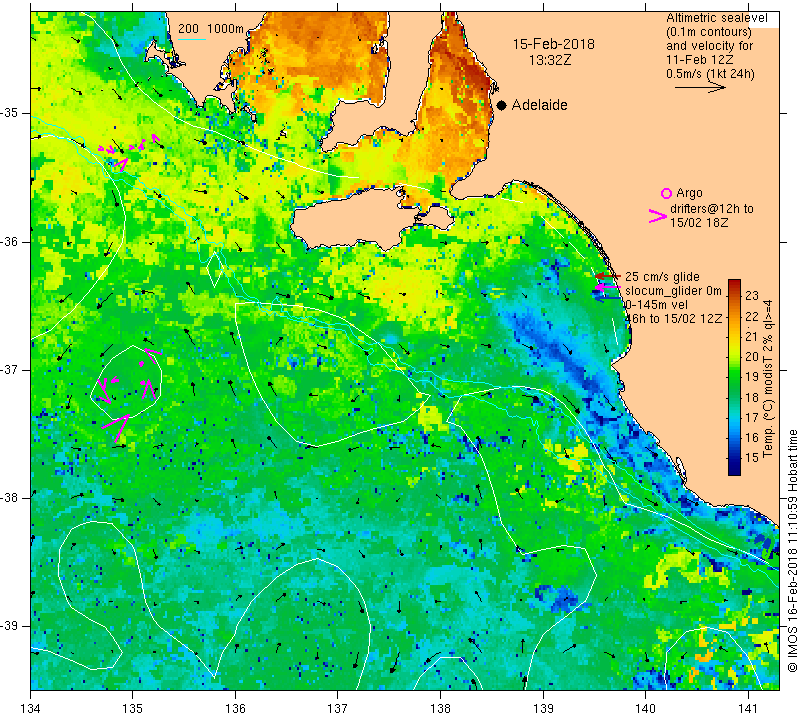
Task: Click the '15/02 18Z' drifter time text
Action: click(698, 223)
